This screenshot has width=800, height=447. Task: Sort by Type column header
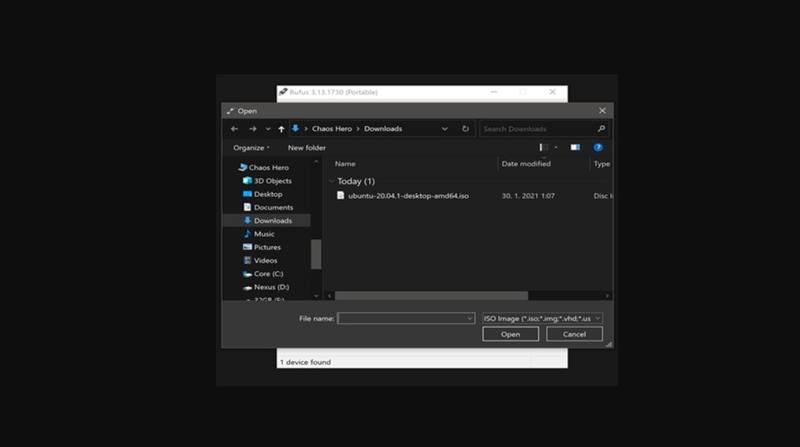tap(602, 164)
